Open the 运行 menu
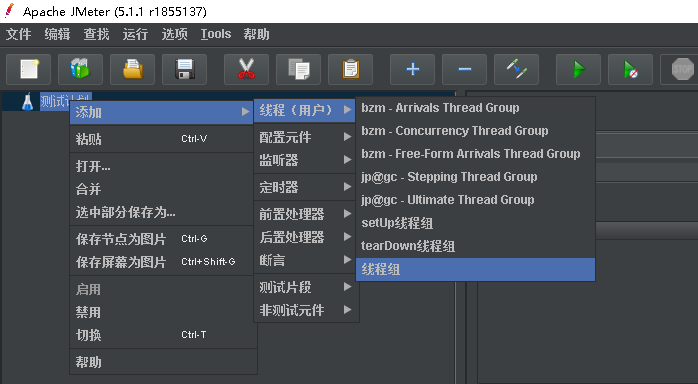 point(135,34)
